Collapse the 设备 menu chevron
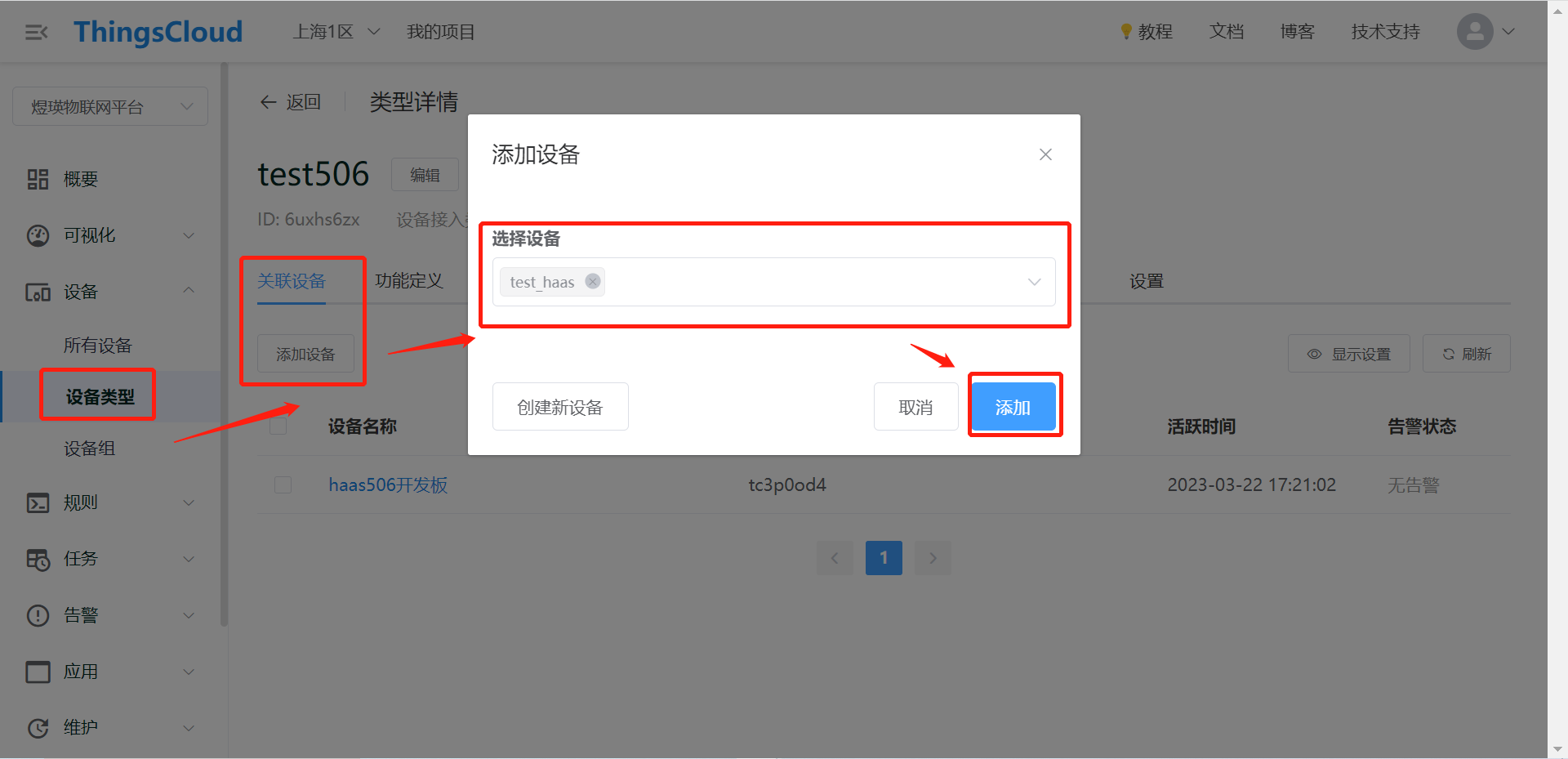Image resolution: width=1568 pixels, height=759 pixels. point(189,291)
